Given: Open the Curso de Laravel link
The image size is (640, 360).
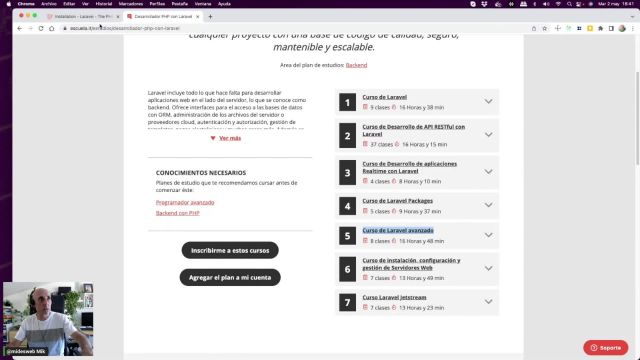Looking at the screenshot, I should (x=384, y=97).
